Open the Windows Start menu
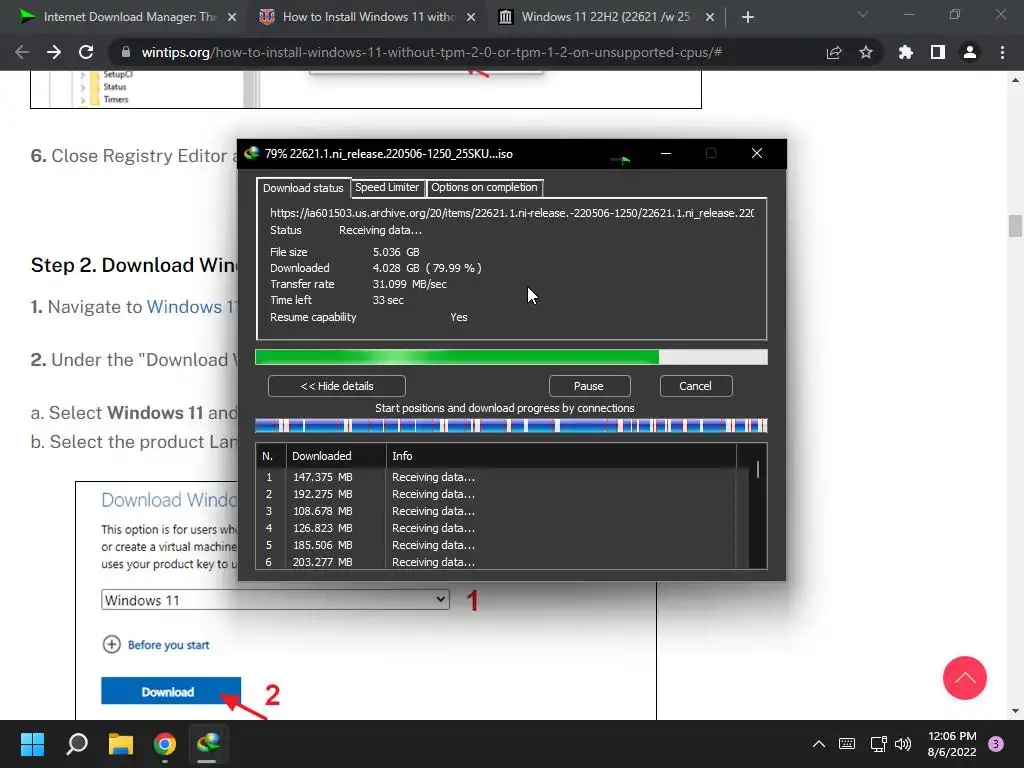The height and width of the screenshot is (768, 1024). tap(32, 744)
